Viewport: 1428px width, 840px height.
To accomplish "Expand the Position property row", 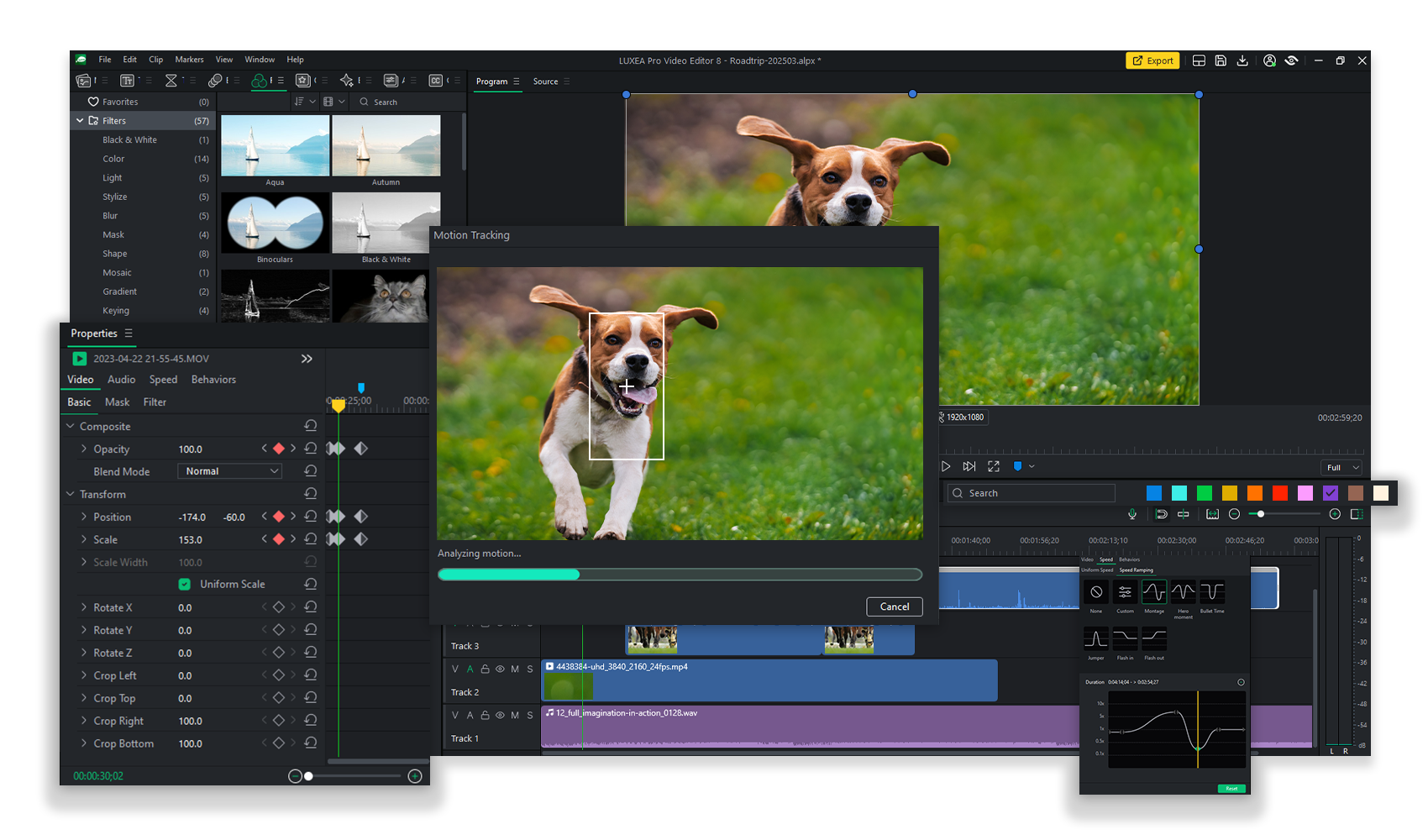I will 84,517.
